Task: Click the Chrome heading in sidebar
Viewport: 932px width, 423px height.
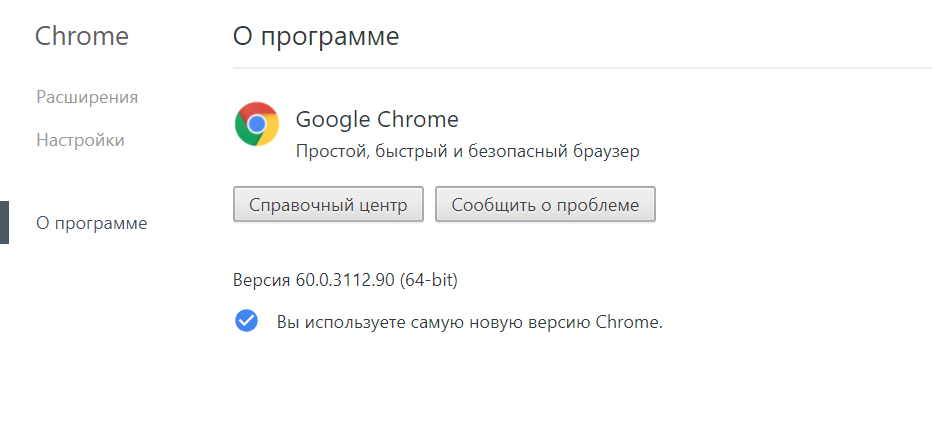Action: pyautogui.click(x=82, y=37)
